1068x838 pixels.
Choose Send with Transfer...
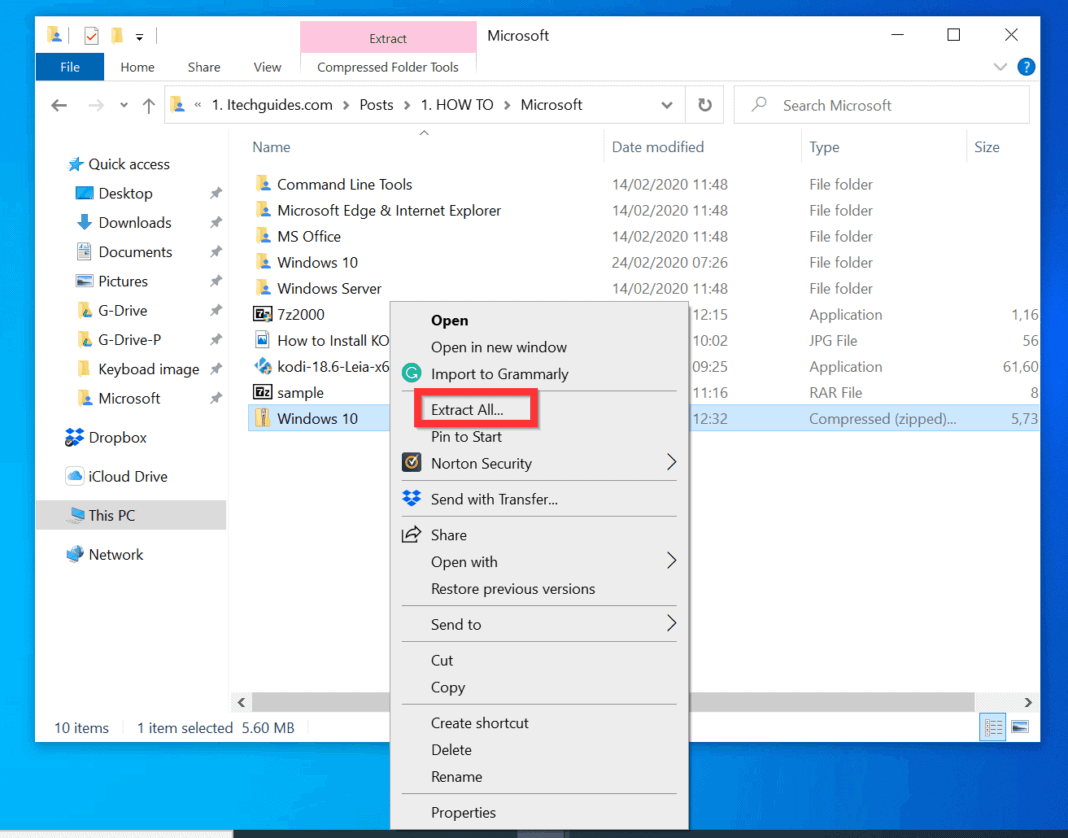494,499
